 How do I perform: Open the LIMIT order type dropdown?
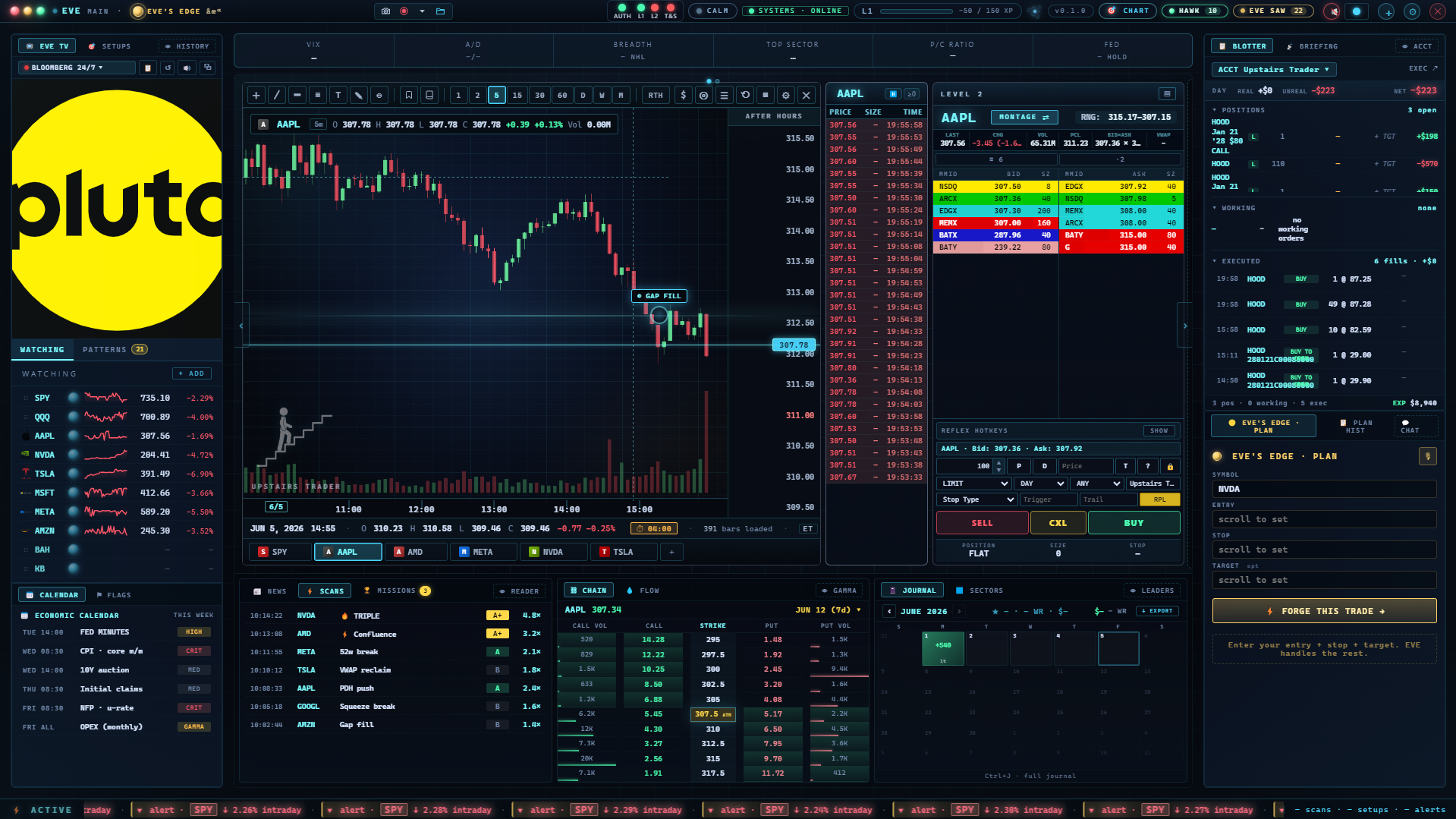point(974,484)
